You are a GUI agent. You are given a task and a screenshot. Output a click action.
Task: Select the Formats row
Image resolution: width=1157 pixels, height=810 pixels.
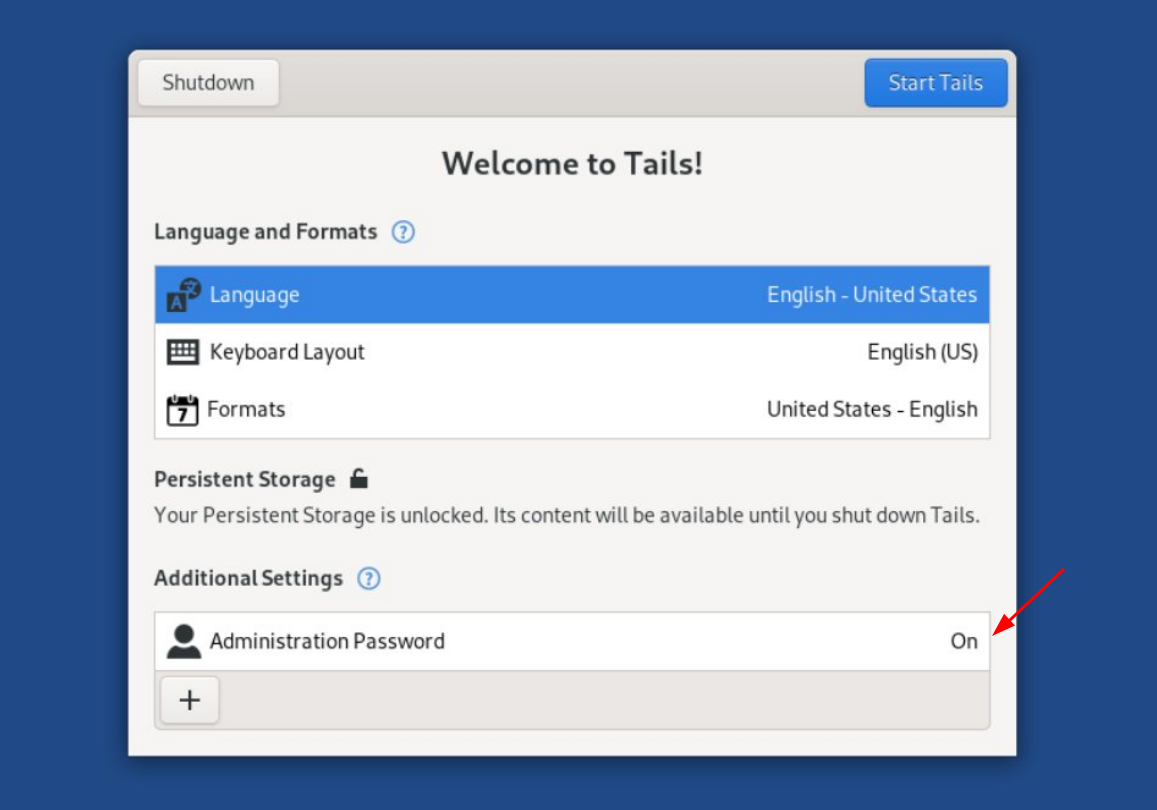[x=572, y=409]
